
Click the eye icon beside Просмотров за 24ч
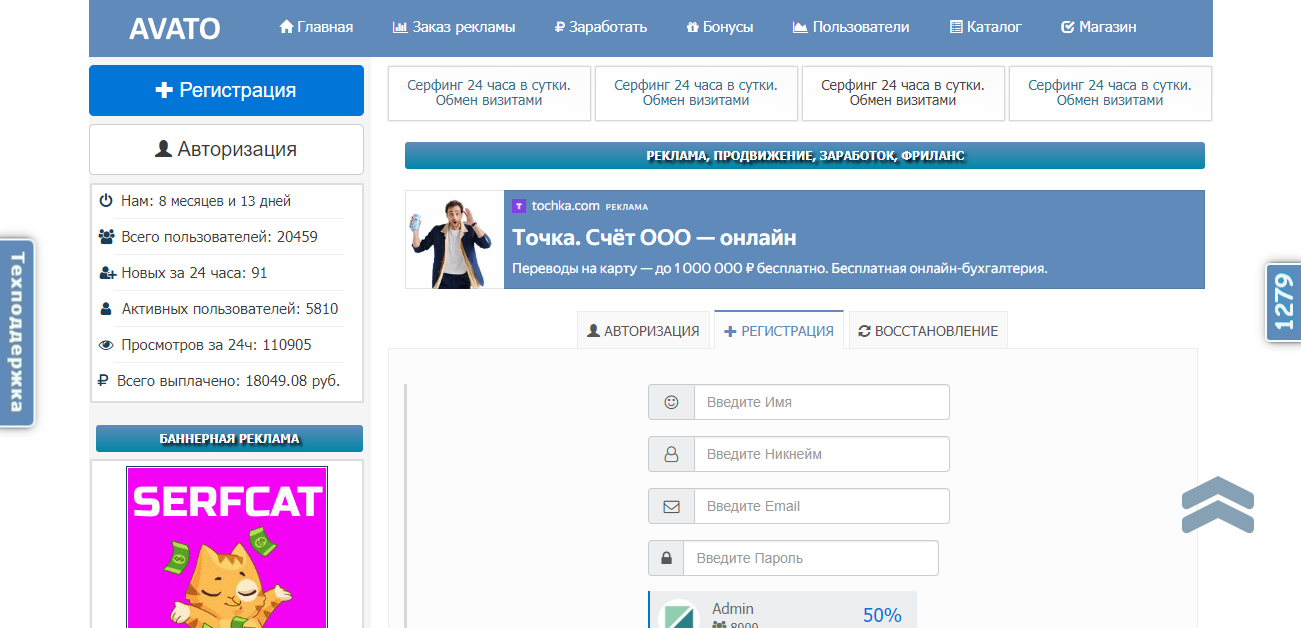pos(106,345)
